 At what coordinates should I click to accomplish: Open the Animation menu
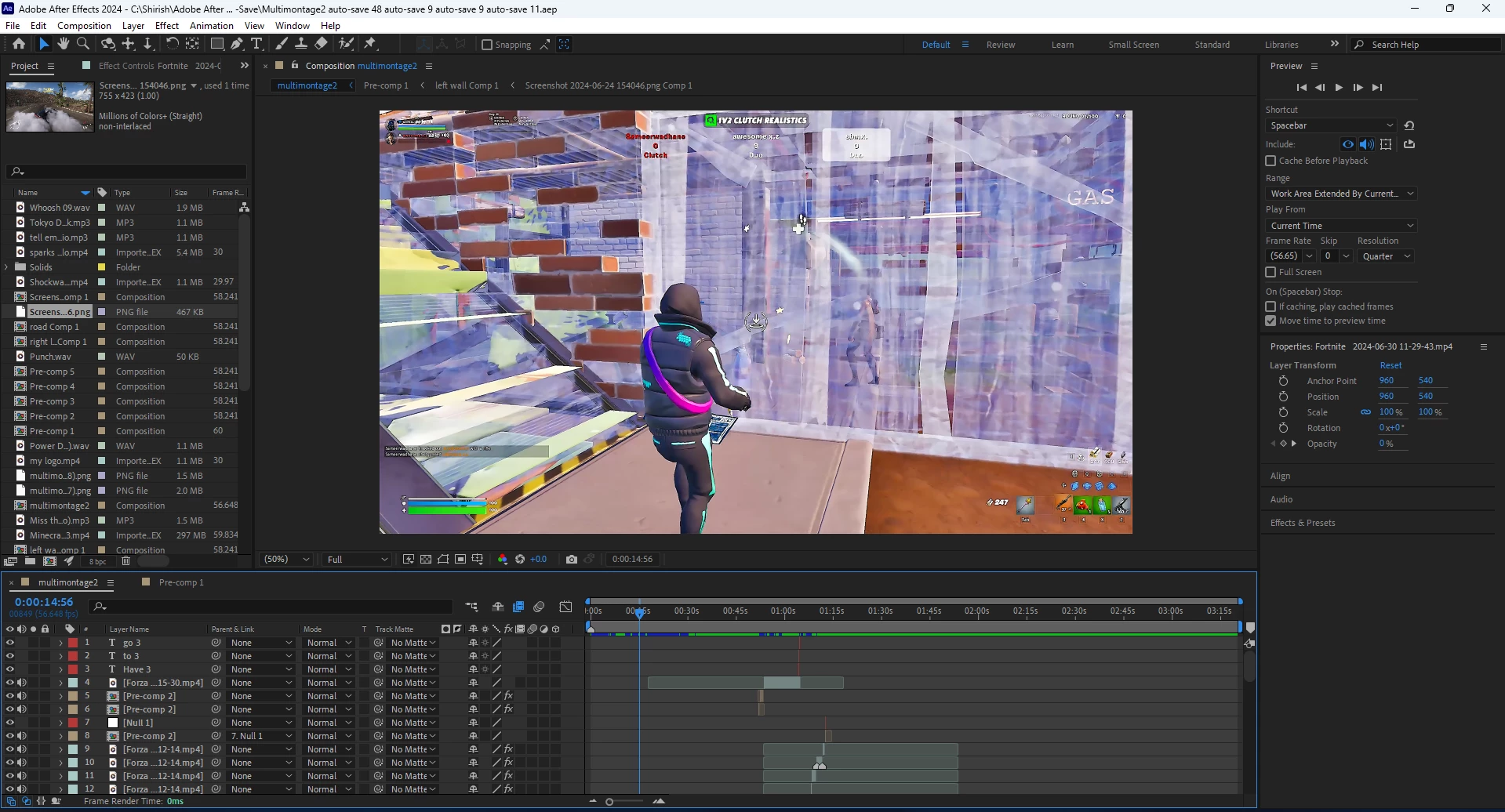pos(212,26)
